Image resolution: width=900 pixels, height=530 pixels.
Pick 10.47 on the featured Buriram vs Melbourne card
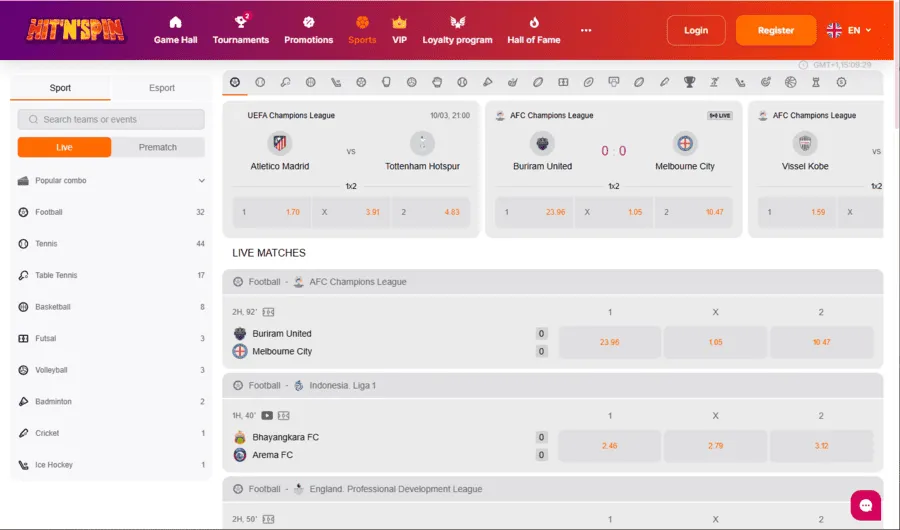coord(693,212)
